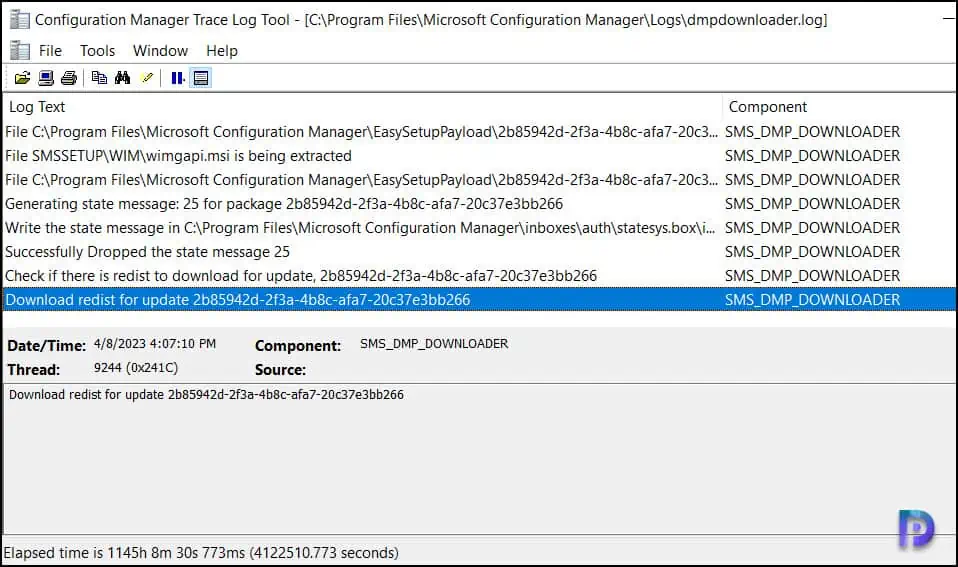
Task: Click the Print toolbar icon
Action: (69, 78)
